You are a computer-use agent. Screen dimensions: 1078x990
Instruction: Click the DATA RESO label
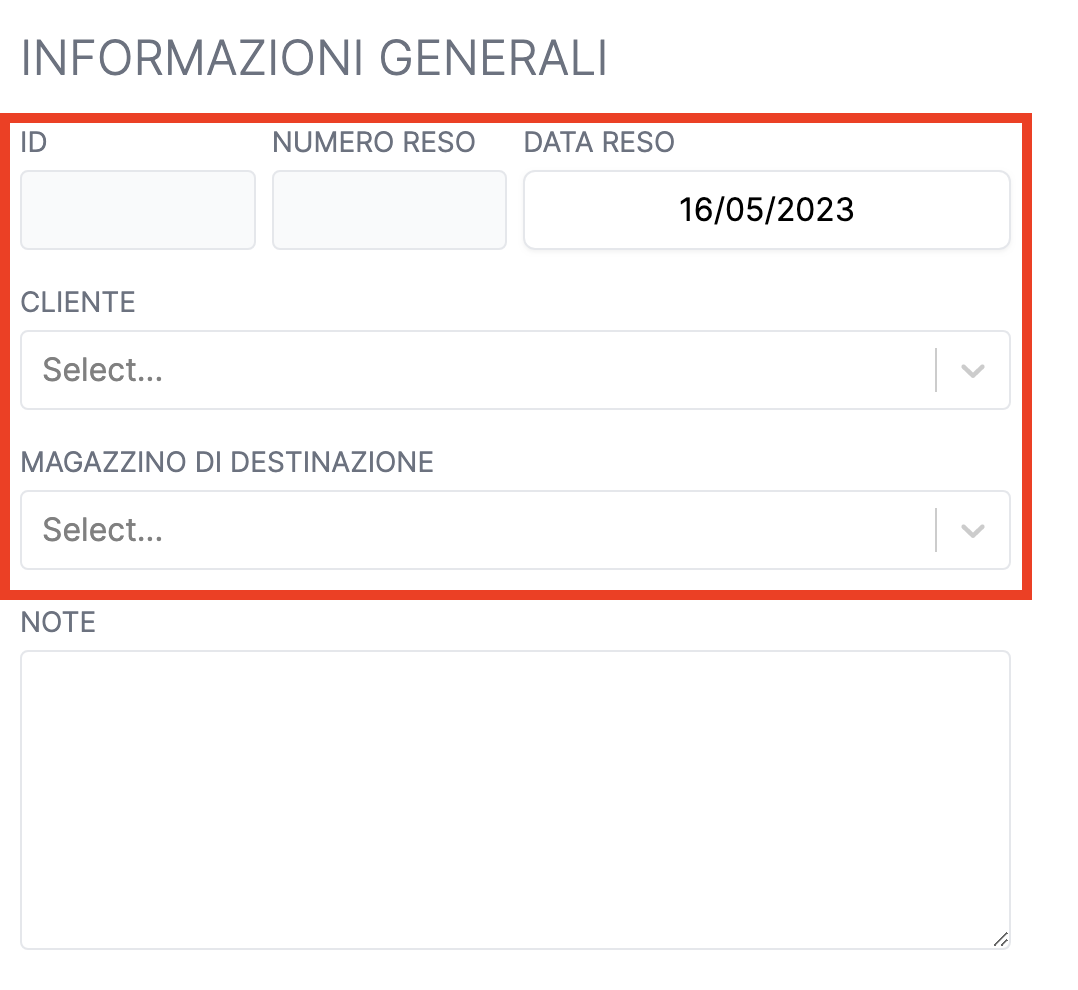(x=599, y=142)
